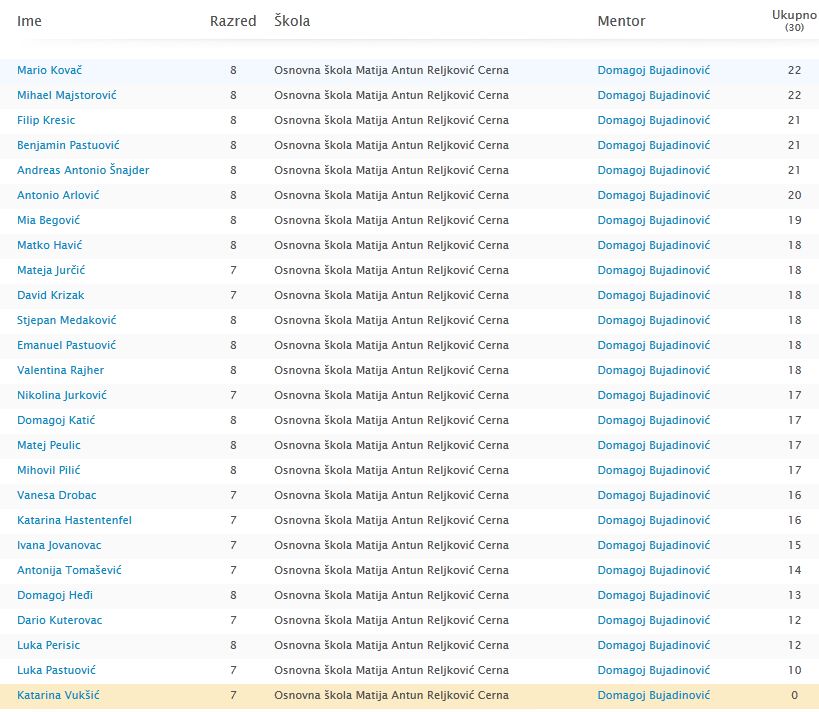Select score 13 in Domagoj Heđi's row
819x712 pixels.
(794, 596)
